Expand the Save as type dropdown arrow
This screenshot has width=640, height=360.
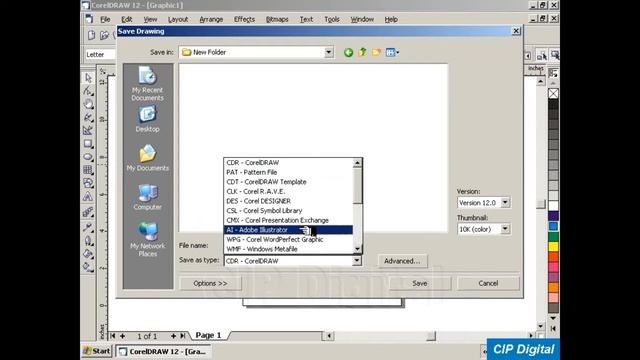(x=357, y=261)
